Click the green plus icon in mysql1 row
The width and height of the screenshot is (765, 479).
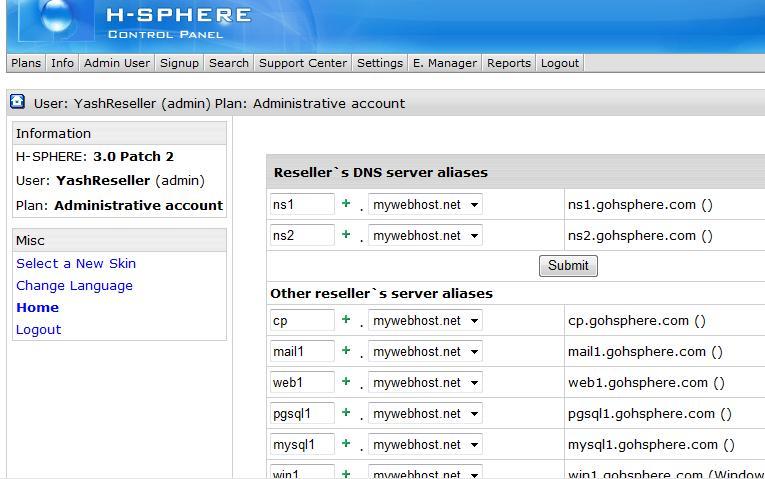(346, 443)
